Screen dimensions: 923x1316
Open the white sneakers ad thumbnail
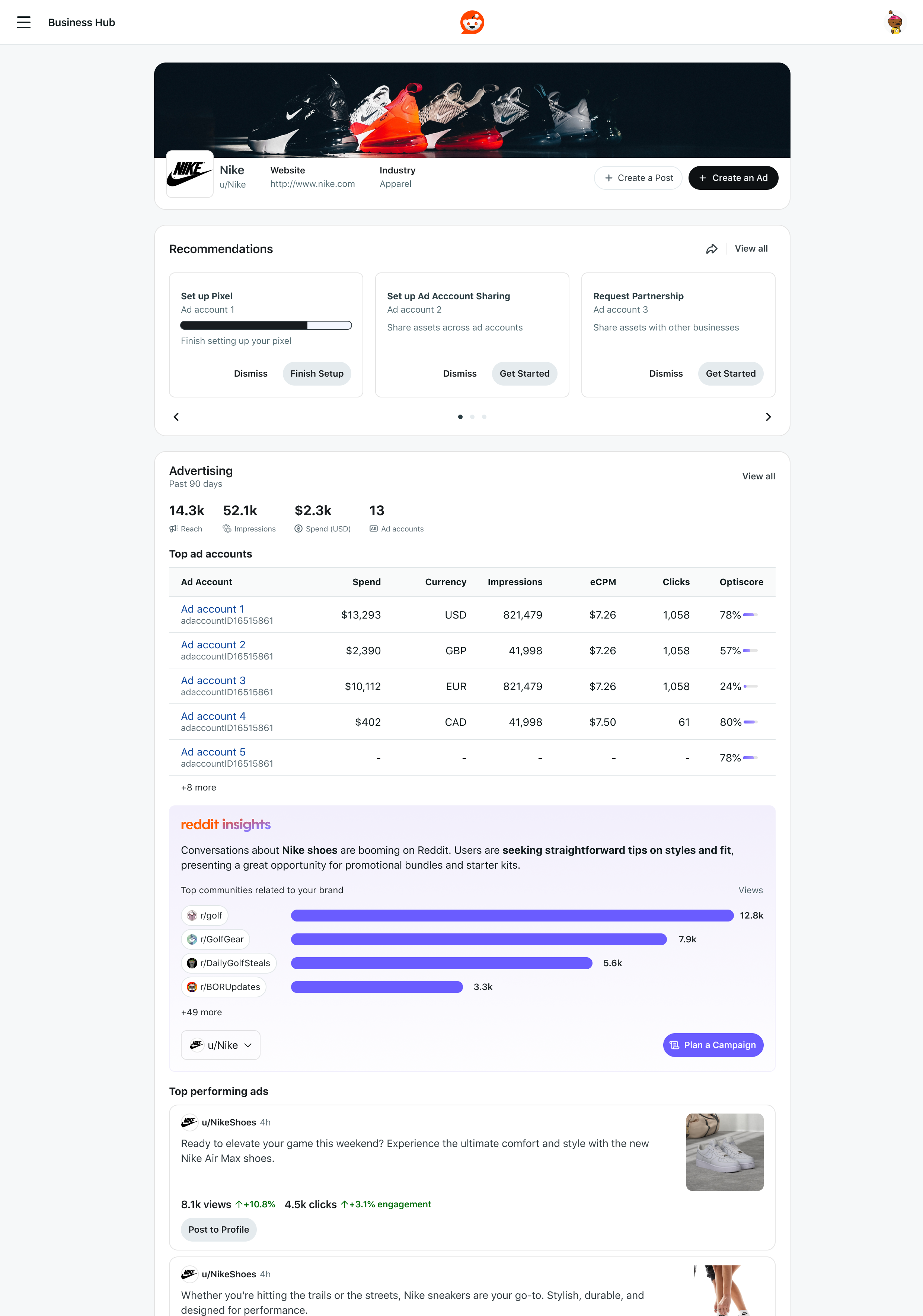pos(725,1152)
